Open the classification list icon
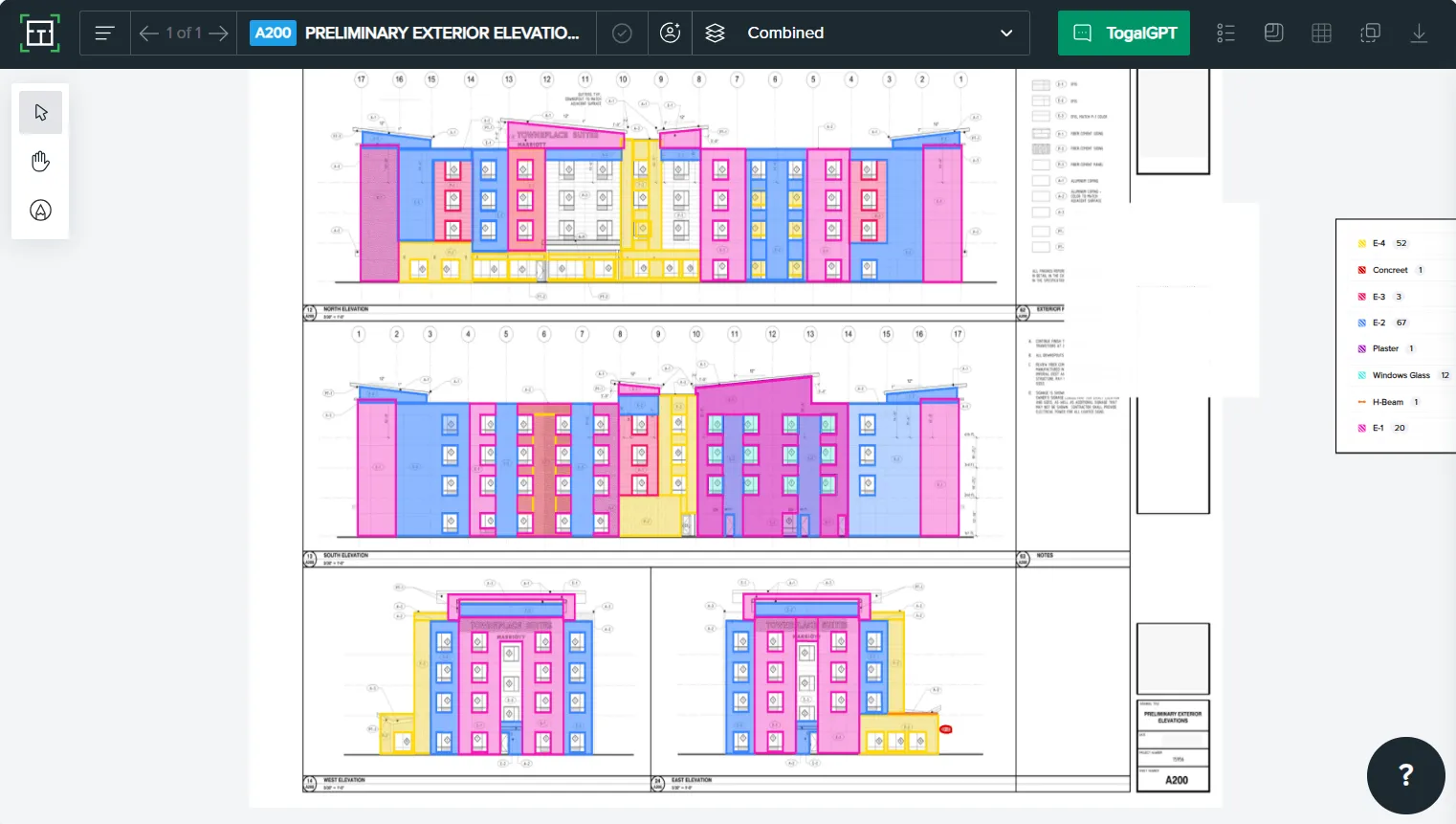This screenshot has width=1456, height=824. 1225,33
